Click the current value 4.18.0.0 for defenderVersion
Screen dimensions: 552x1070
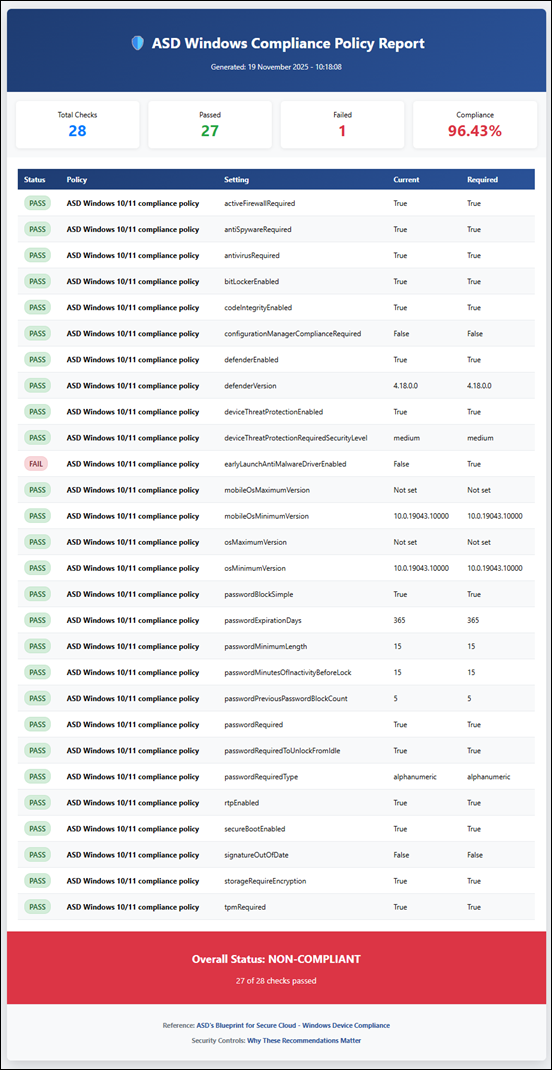click(406, 386)
